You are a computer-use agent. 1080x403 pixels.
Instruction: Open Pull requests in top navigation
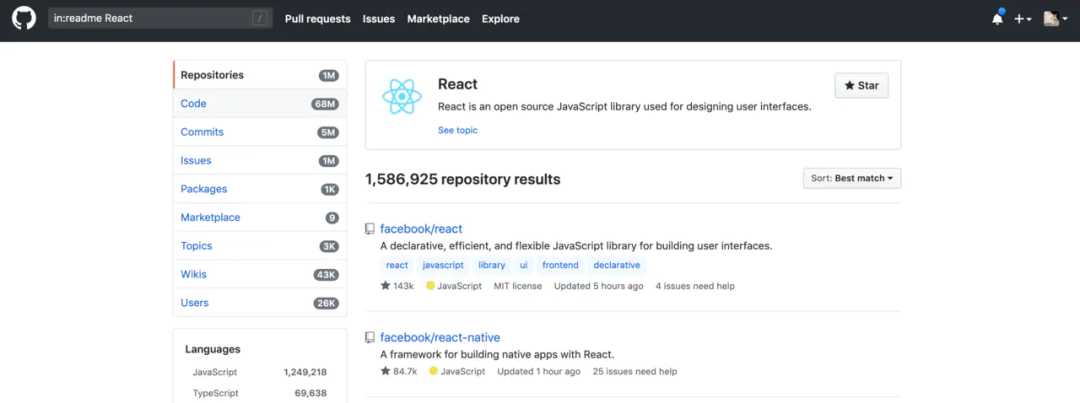pos(317,19)
